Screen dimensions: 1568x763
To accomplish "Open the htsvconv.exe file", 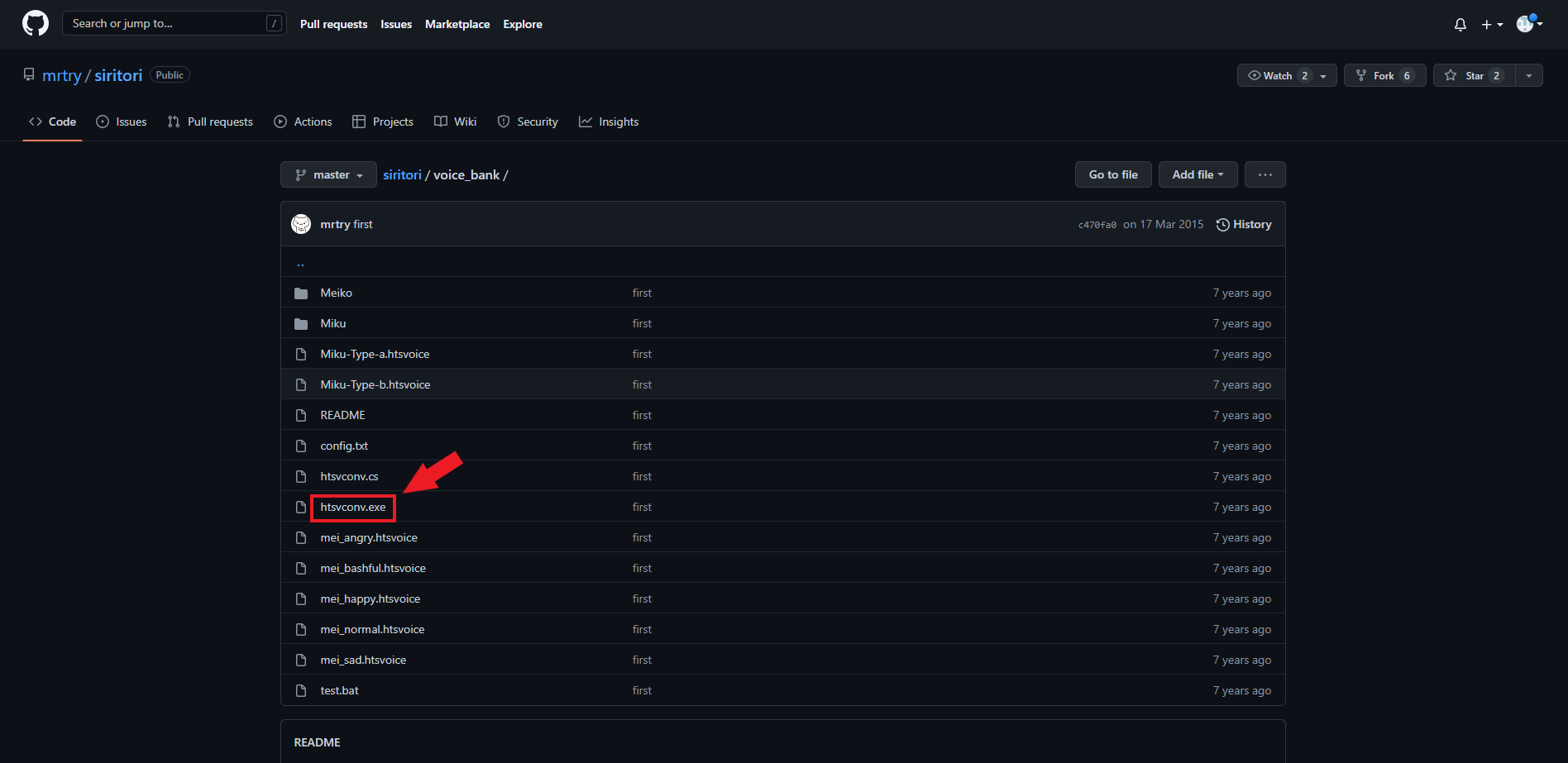I will pos(353,507).
